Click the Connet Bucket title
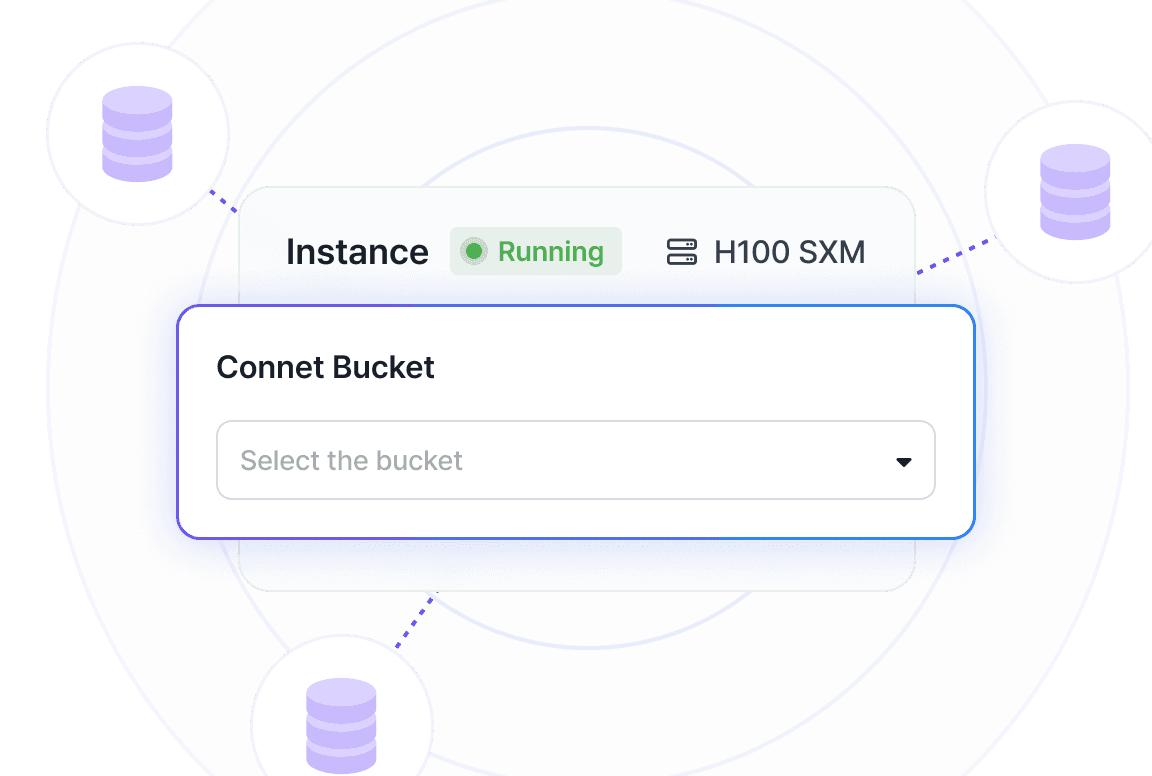The height and width of the screenshot is (776, 1152). coord(325,367)
